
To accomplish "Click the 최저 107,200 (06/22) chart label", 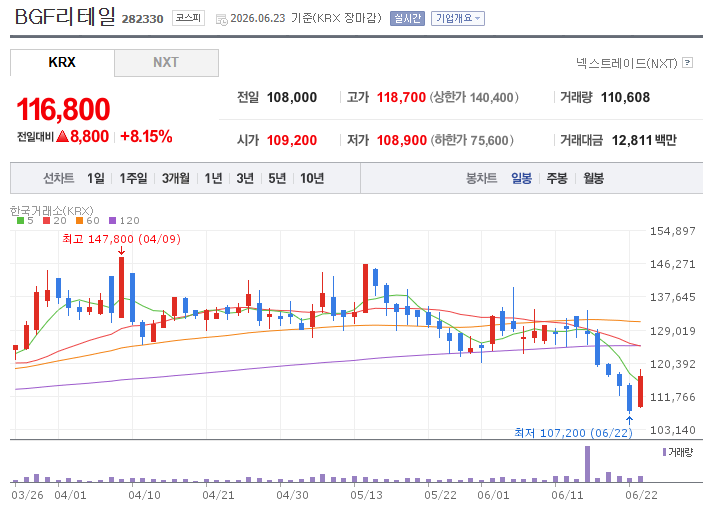I will point(573,433).
